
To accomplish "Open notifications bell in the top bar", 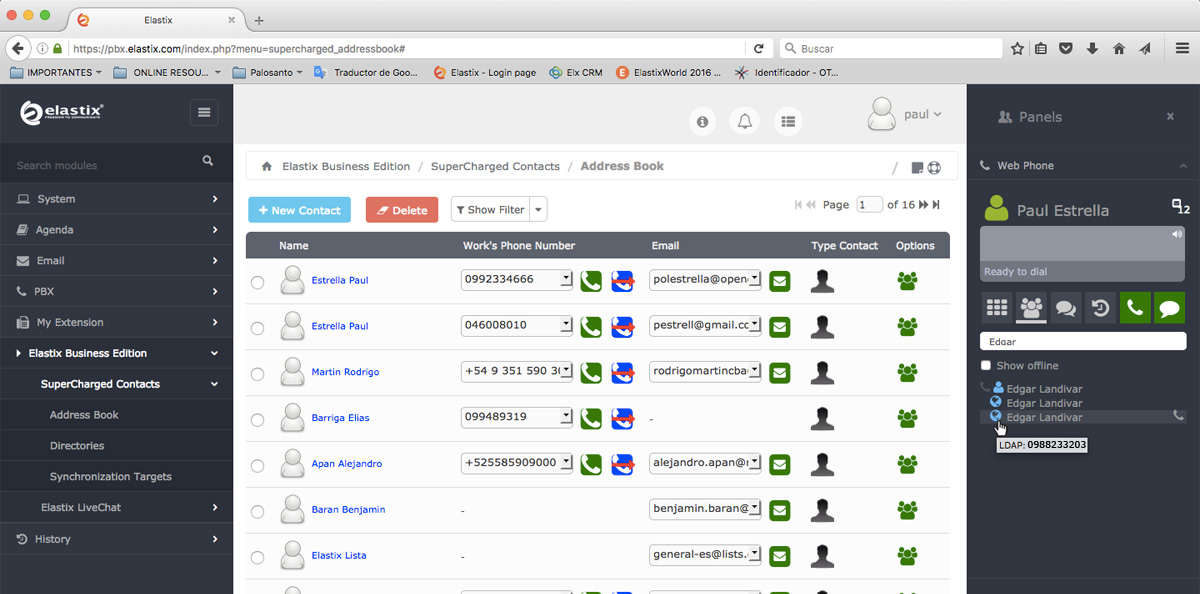I will coord(745,121).
